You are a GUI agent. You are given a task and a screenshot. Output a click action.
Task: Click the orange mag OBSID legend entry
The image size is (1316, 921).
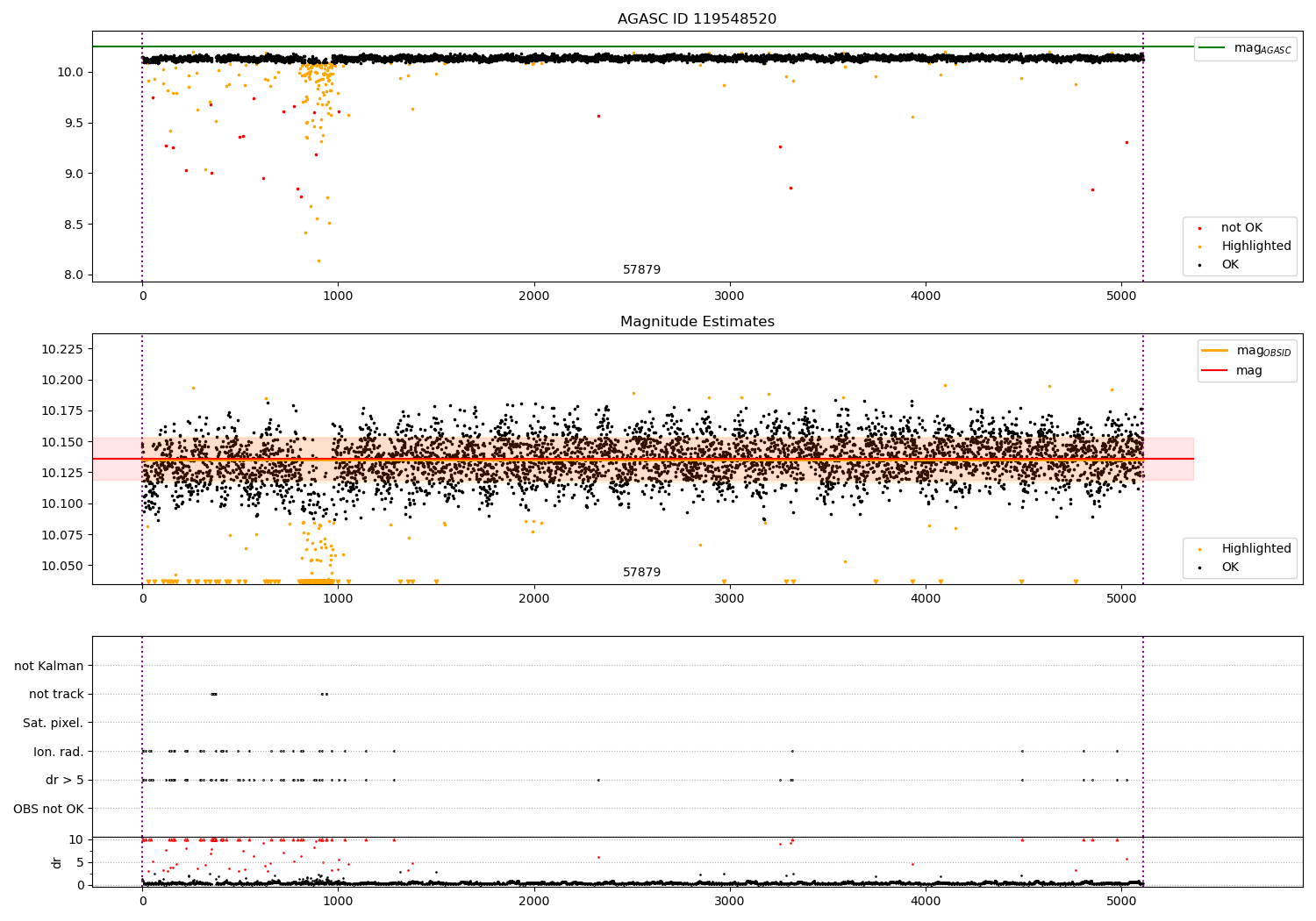pyautogui.click(x=1247, y=351)
